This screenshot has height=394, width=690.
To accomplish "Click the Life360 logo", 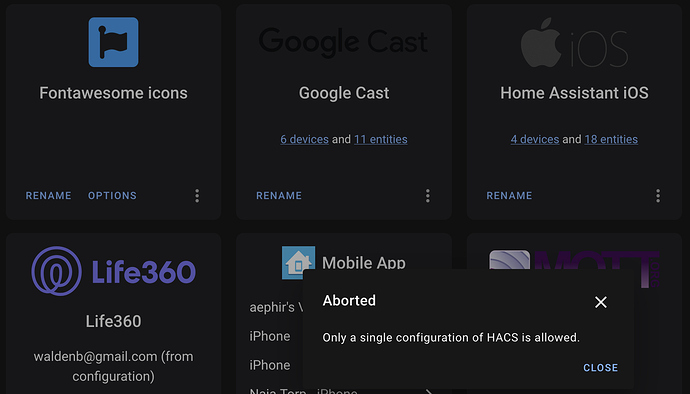I will (114, 271).
